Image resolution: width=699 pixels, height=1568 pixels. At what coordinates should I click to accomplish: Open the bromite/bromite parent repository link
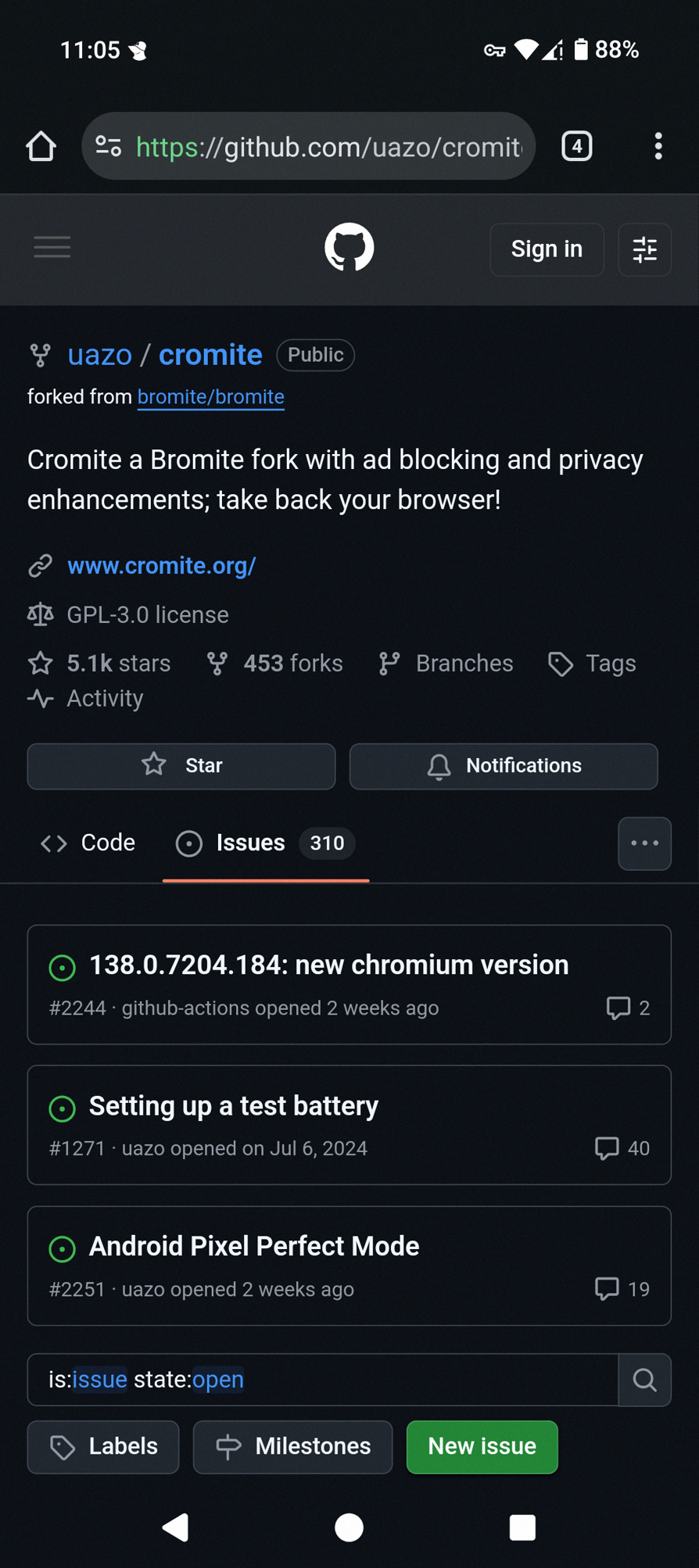point(210,397)
